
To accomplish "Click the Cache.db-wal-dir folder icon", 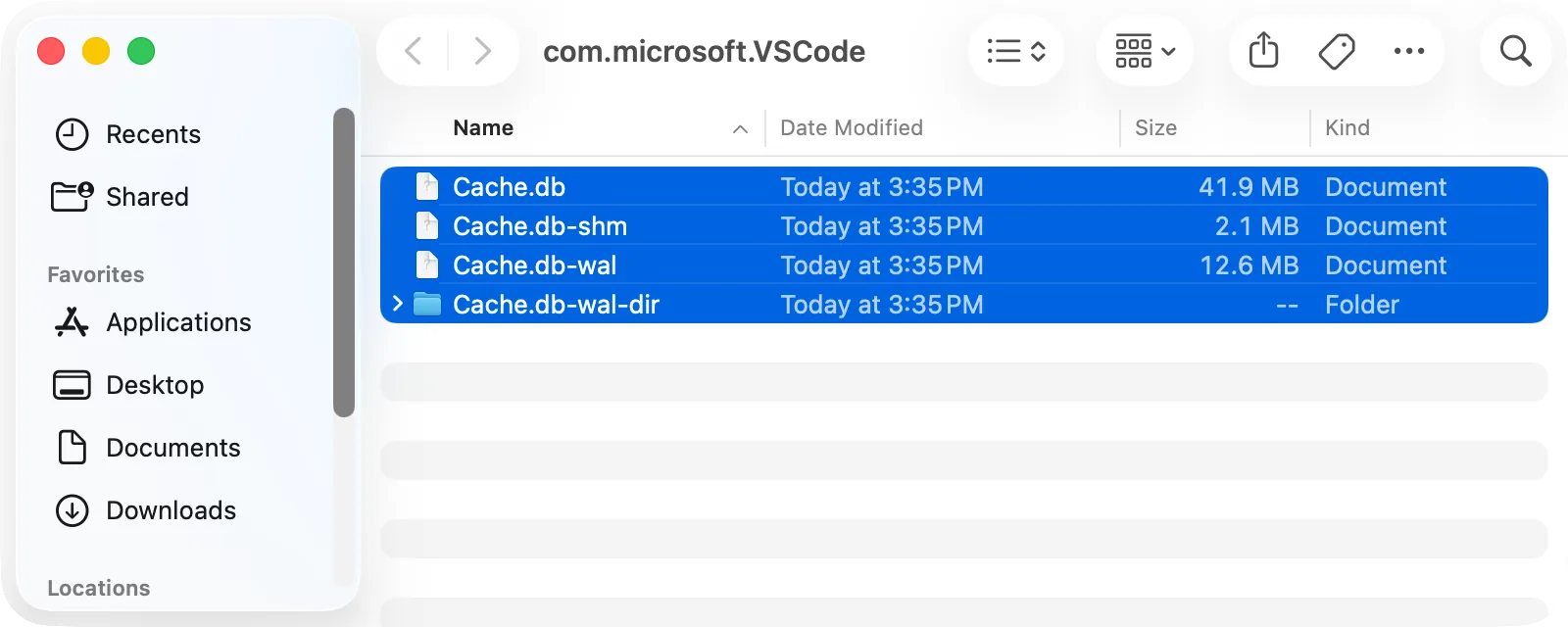I will coord(427,305).
